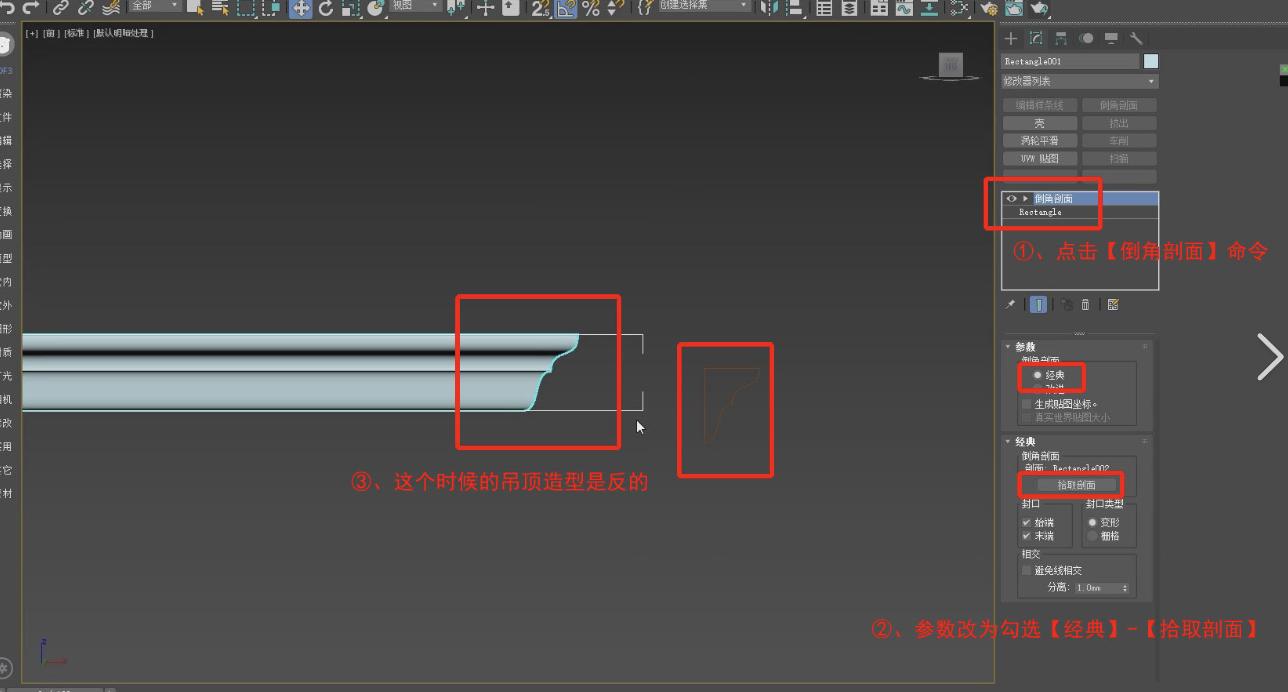Toggle eye visibility of 倒角剖面 modifier
The width and height of the screenshot is (1288, 692).
pyautogui.click(x=1011, y=199)
